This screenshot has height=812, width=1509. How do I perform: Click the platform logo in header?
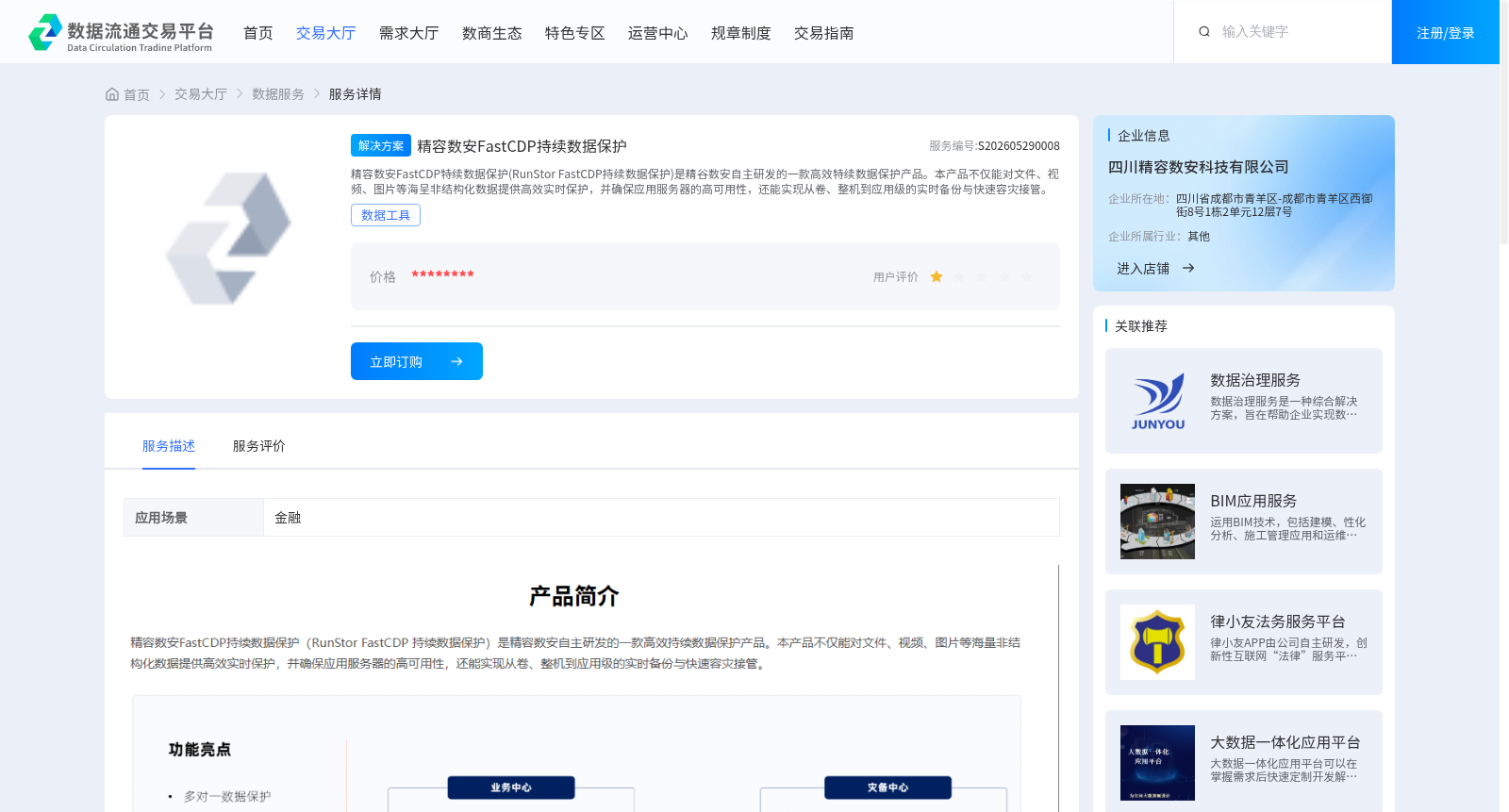[x=121, y=33]
